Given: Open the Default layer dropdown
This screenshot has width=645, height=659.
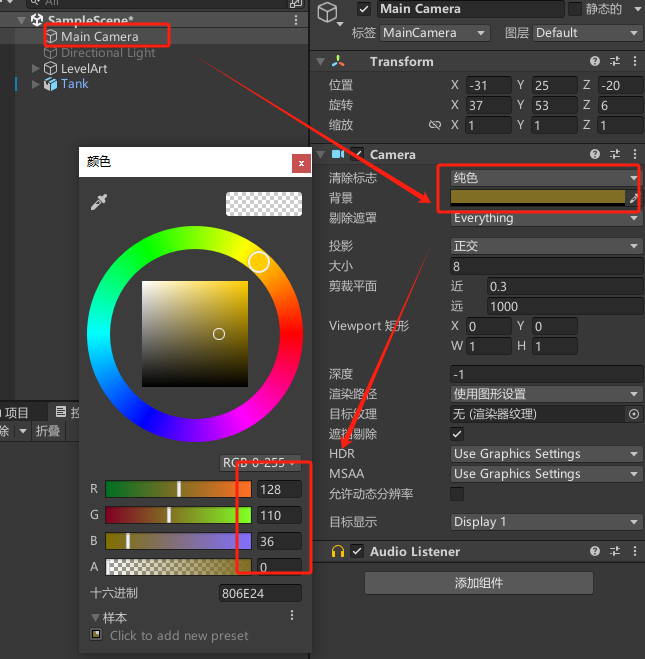Looking at the screenshot, I should [587, 33].
